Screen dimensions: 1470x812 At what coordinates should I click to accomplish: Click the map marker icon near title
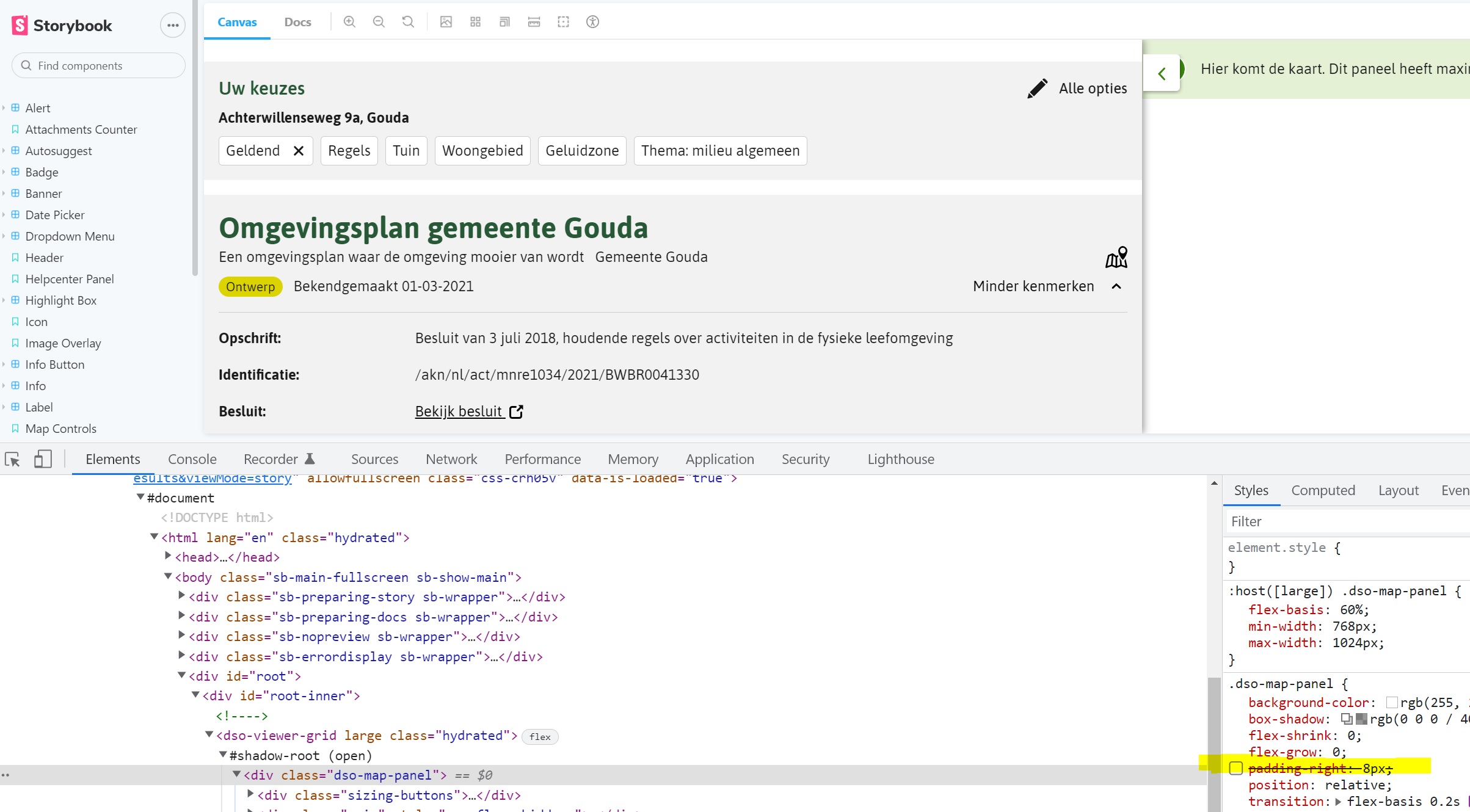1116,257
